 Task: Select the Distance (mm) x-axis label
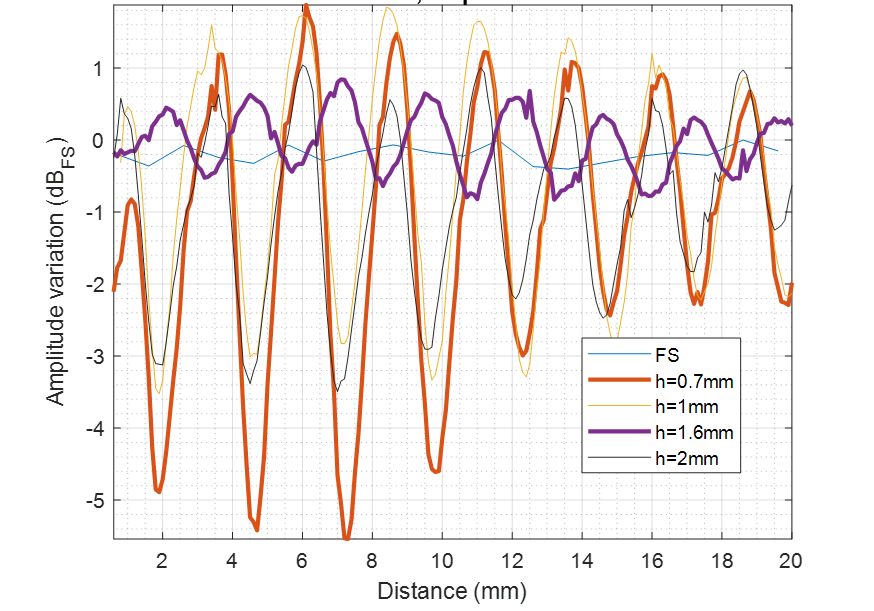(x=452, y=590)
